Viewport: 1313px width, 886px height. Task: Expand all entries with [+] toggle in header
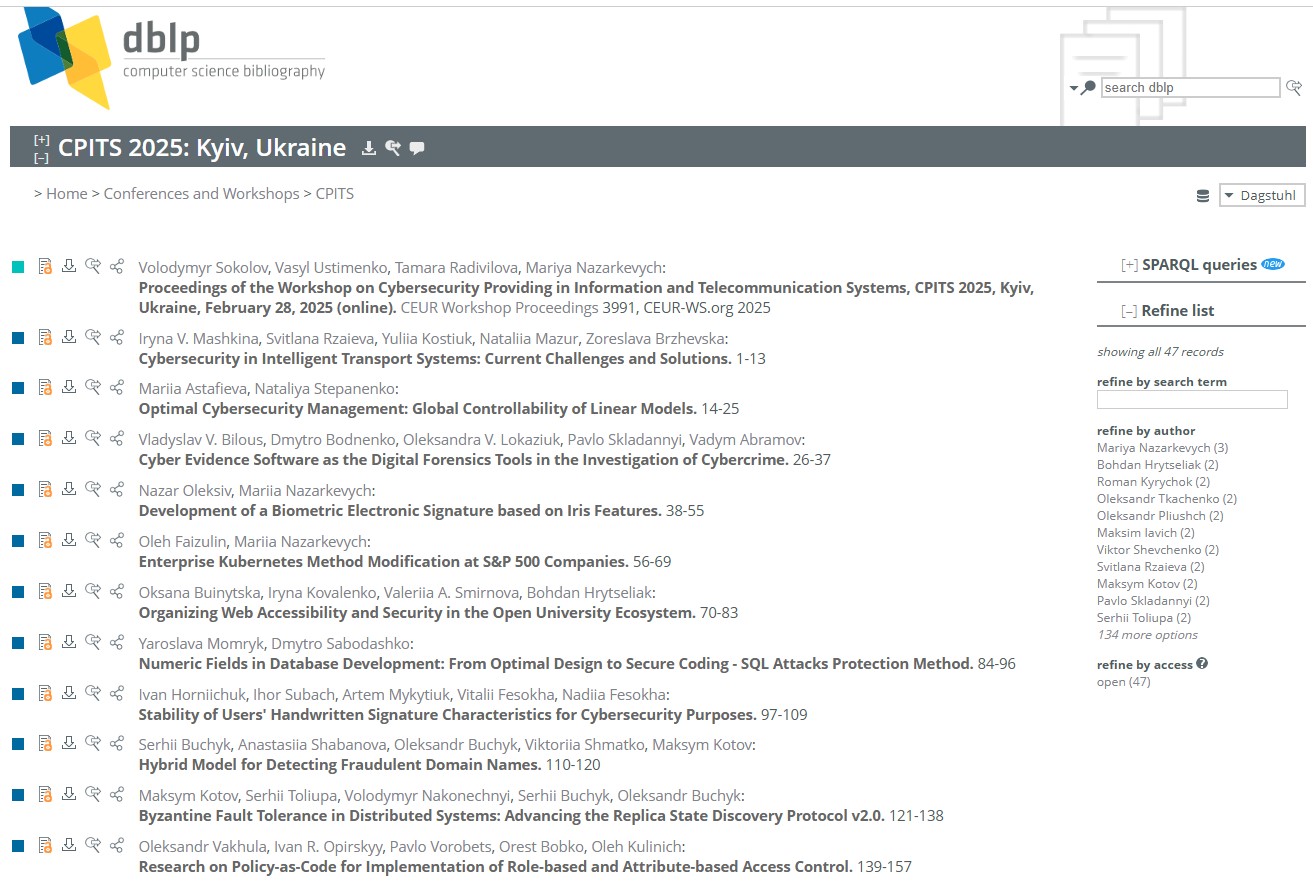pos(41,140)
